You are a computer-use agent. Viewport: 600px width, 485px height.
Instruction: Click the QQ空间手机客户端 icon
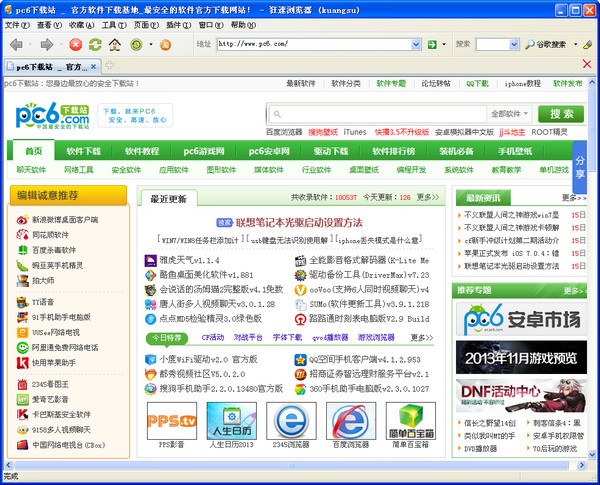[x=300, y=360]
